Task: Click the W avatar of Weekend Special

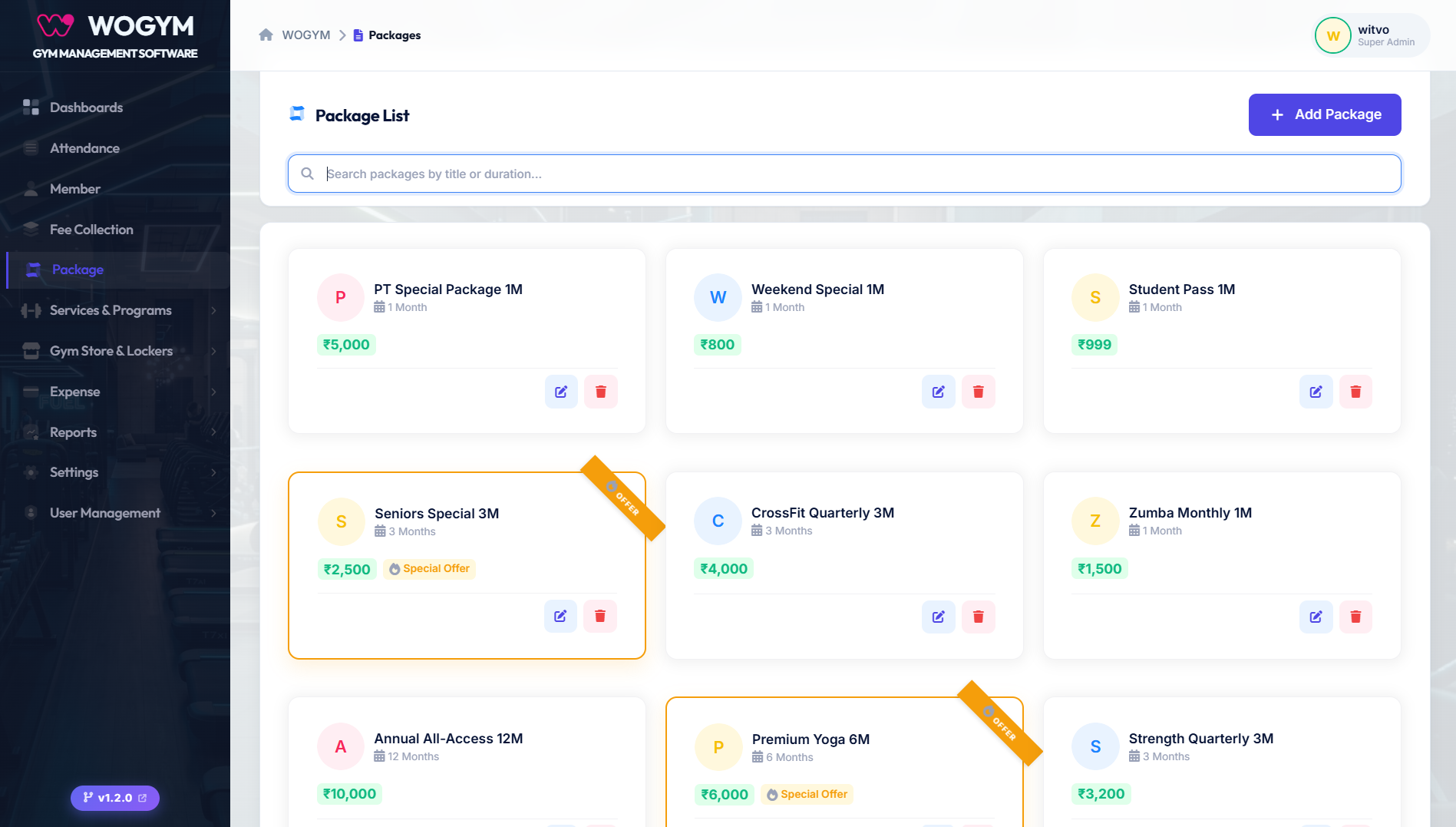Action: (718, 297)
